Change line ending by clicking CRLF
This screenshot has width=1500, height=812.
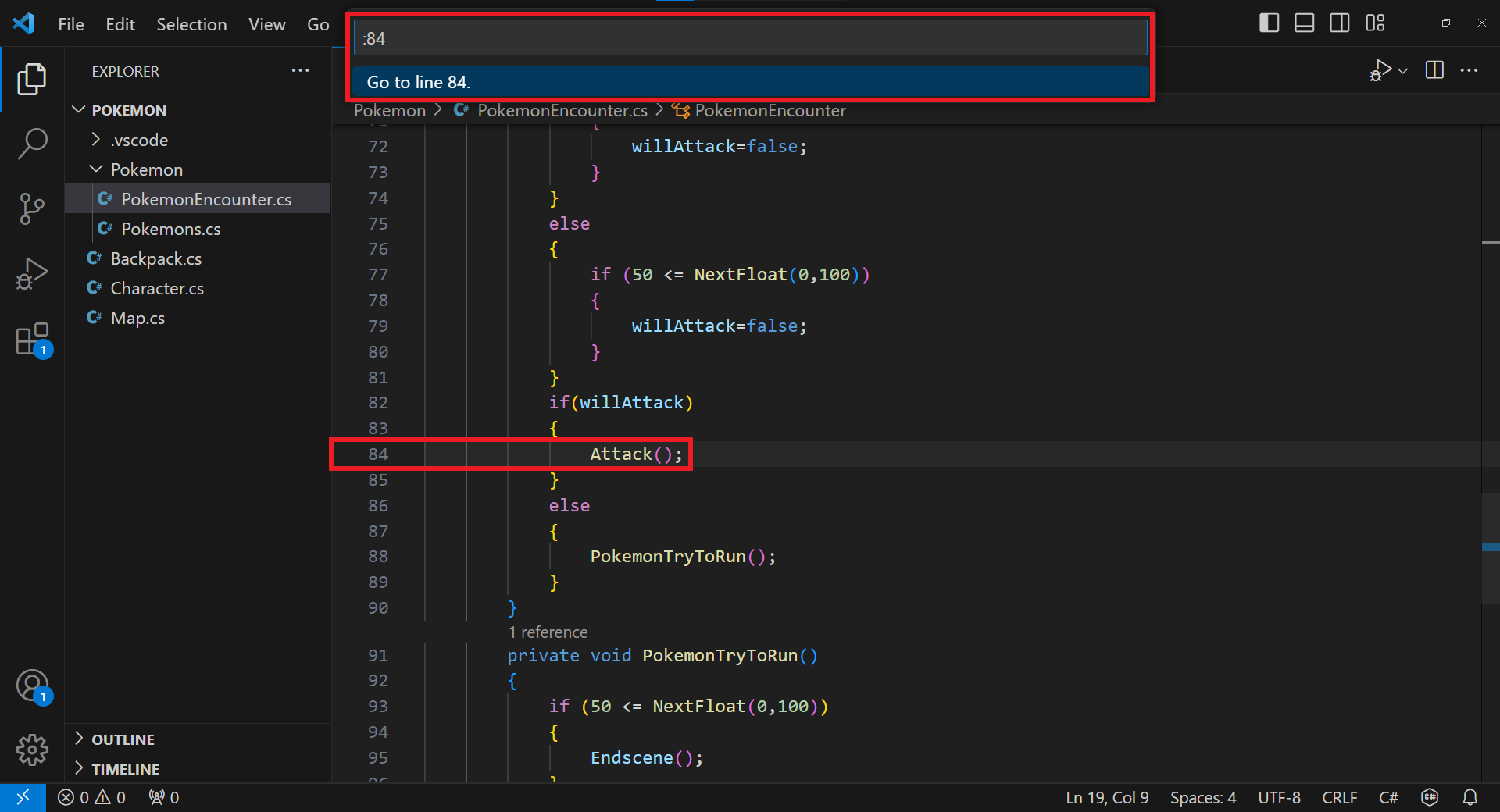coord(1338,797)
